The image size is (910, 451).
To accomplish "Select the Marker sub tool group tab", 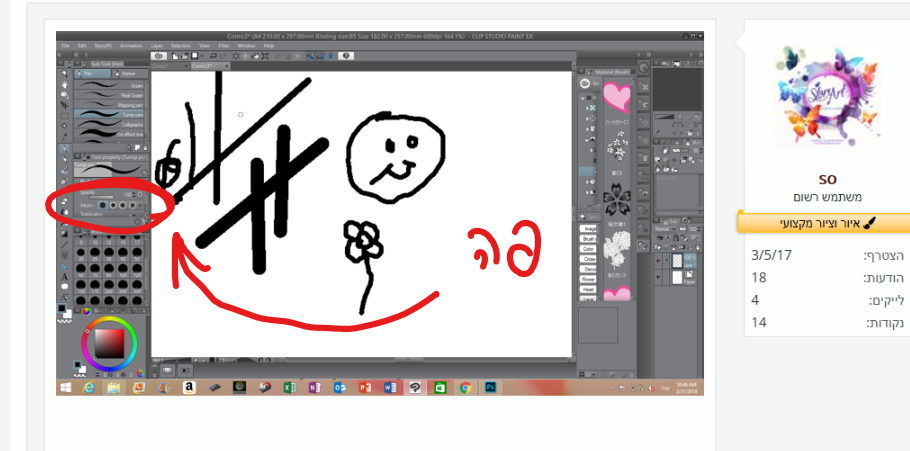I will point(131,74).
